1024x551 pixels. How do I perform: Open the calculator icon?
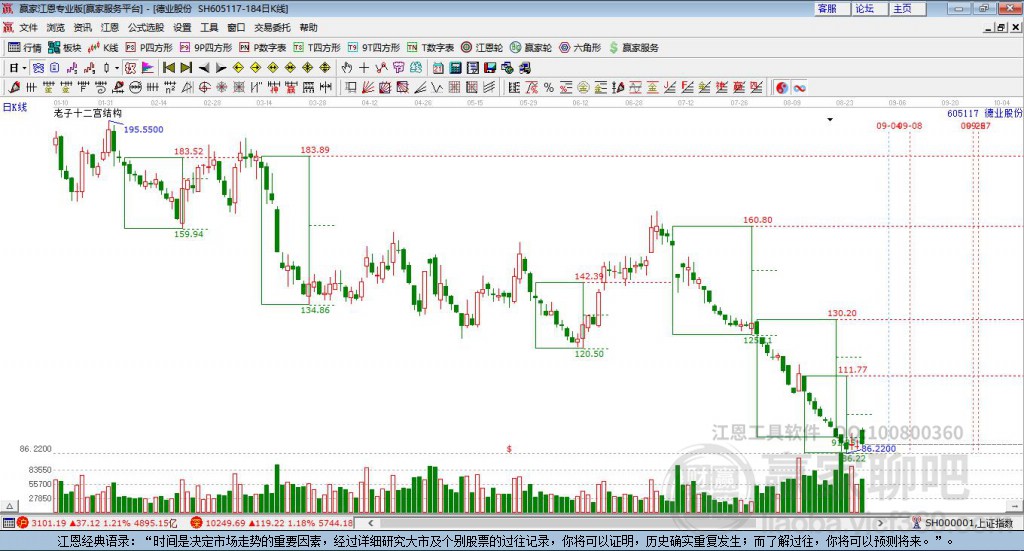[x=455, y=68]
